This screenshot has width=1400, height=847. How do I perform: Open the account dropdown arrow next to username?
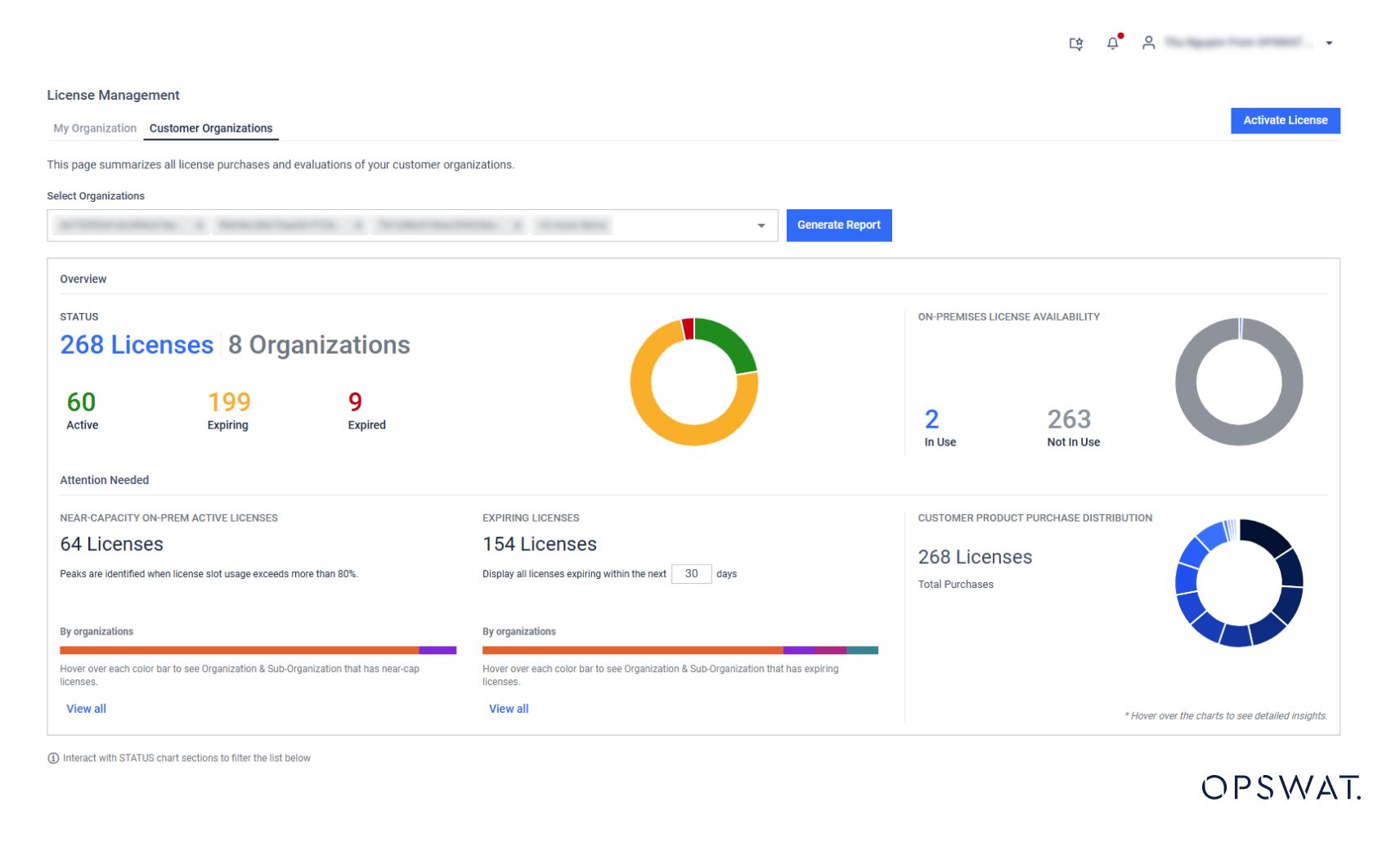pos(1329,43)
